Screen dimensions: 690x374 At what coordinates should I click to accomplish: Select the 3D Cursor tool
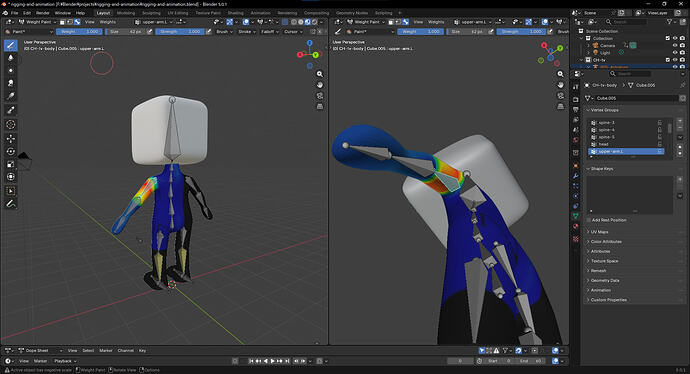(11, 125)
